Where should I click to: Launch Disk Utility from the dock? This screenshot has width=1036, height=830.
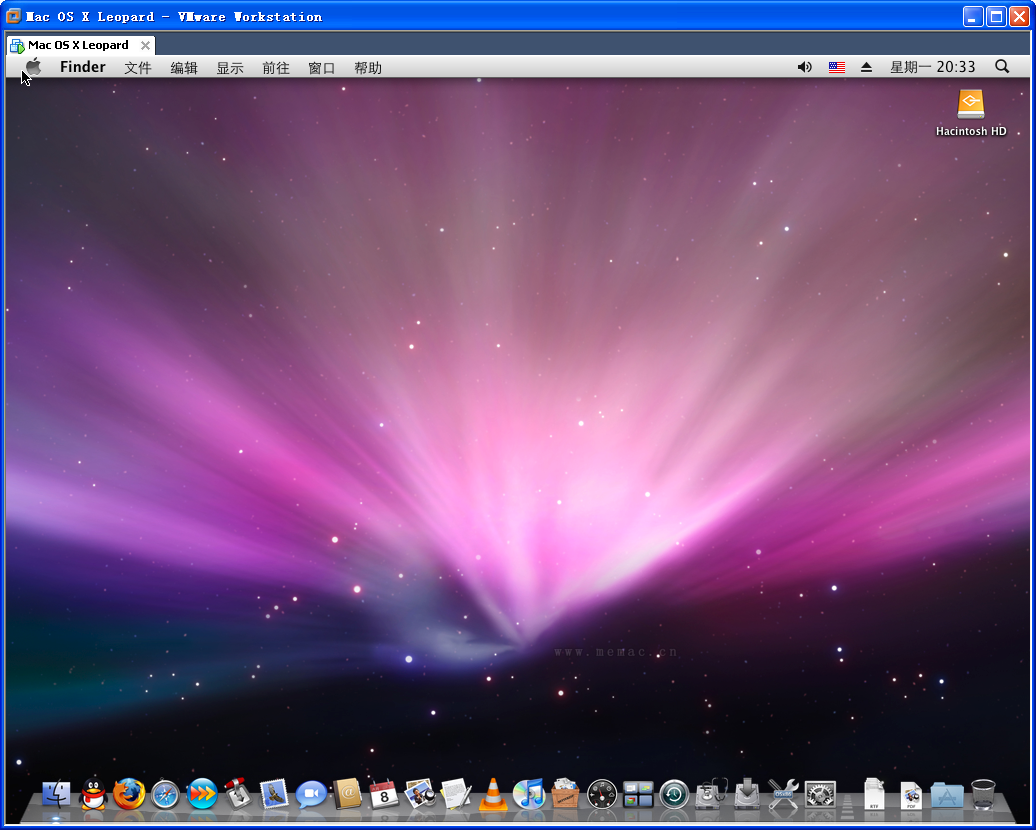pyautogui.click(x=711, y=794)
